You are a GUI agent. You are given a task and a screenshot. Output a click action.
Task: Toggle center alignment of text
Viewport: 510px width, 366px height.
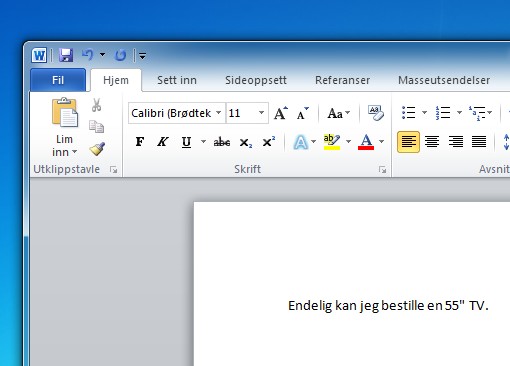point(432,142)
